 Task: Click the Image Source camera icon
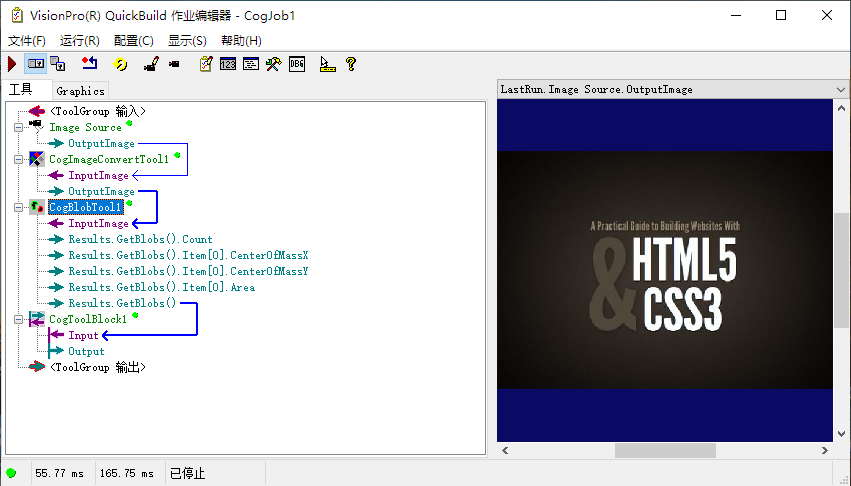coord(36,127)
